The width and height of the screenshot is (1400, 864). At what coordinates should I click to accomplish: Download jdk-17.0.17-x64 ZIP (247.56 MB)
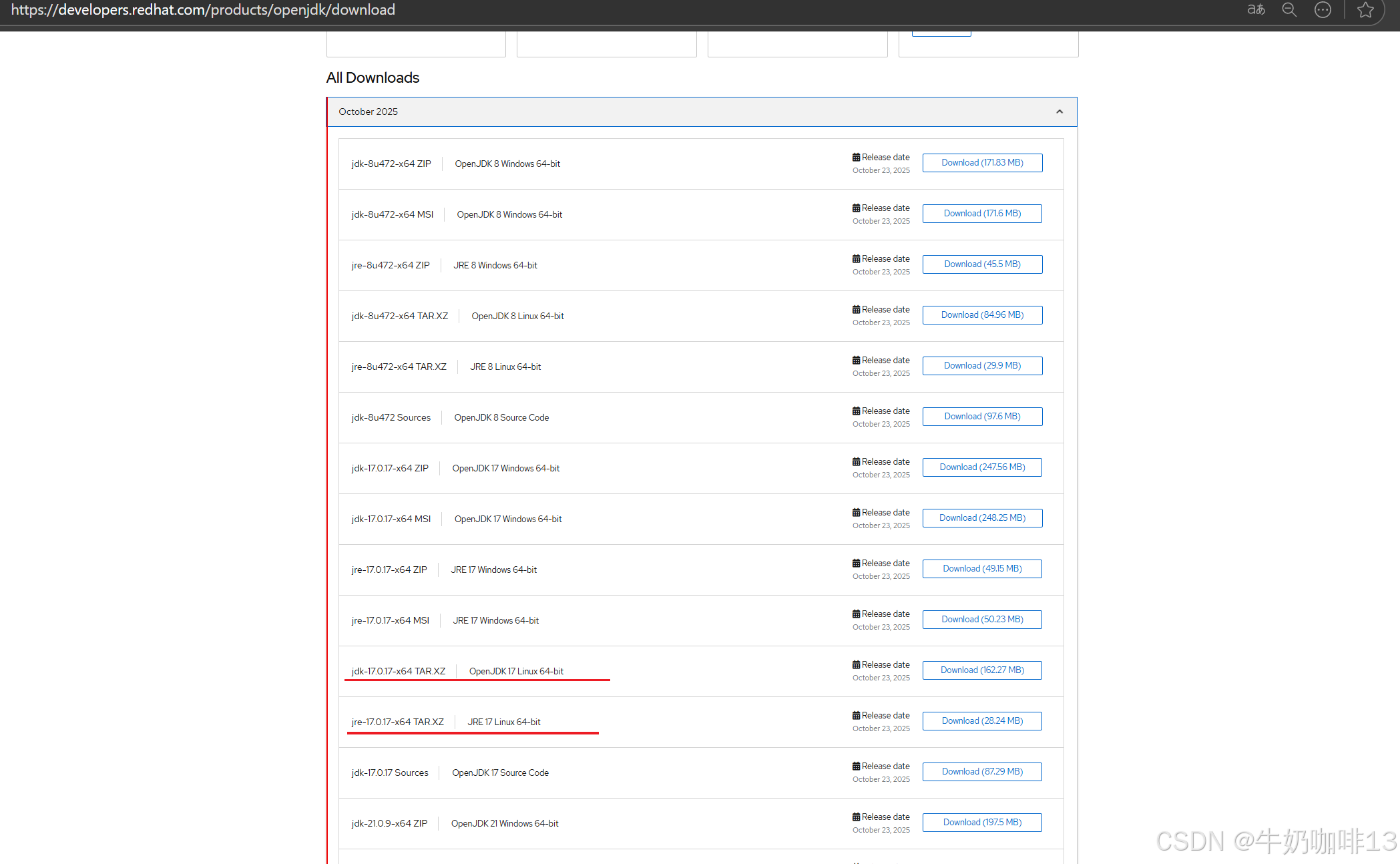pyautogui.click(x=982, y=467)
